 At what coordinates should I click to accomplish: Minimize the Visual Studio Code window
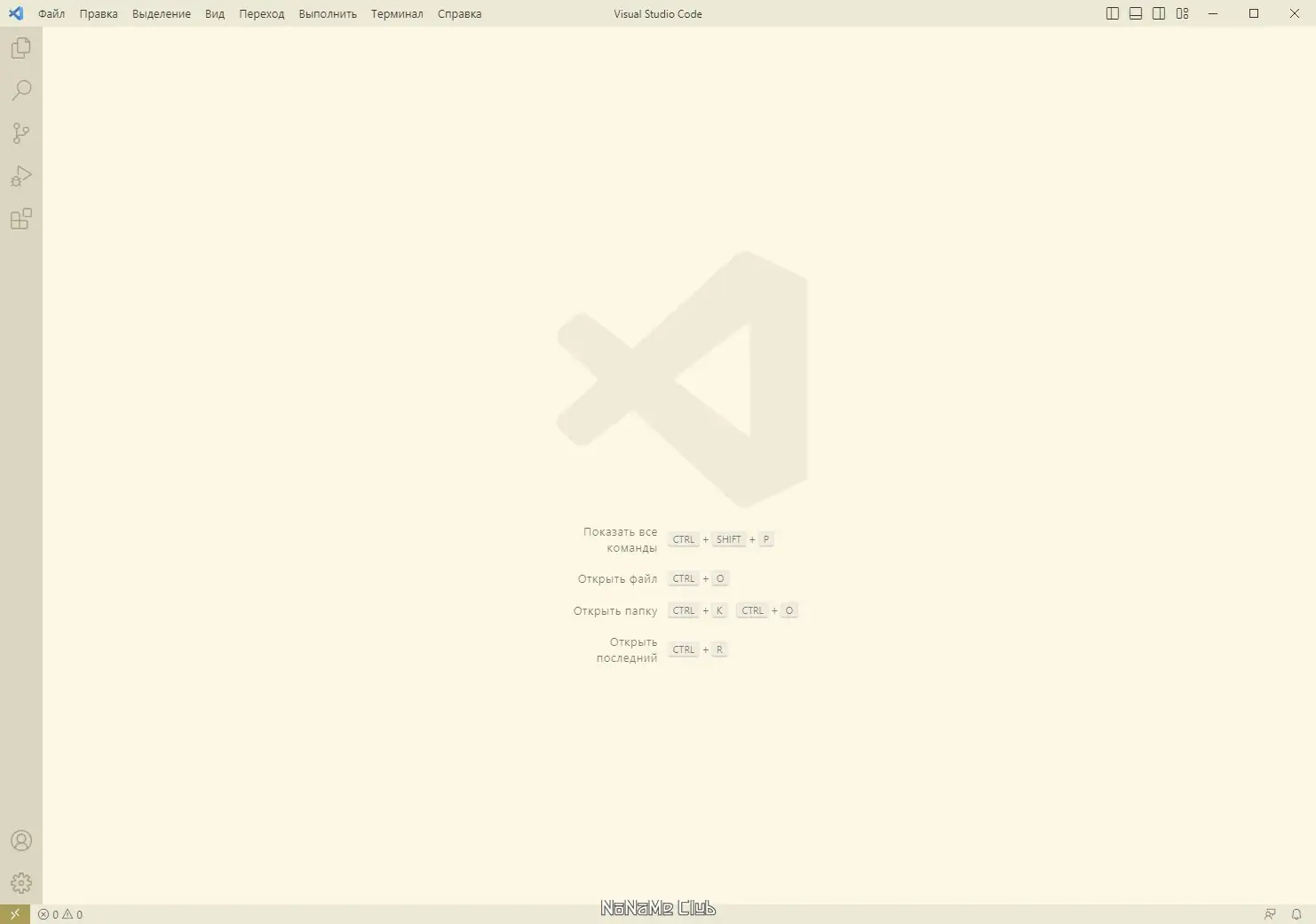point(1213,13)
